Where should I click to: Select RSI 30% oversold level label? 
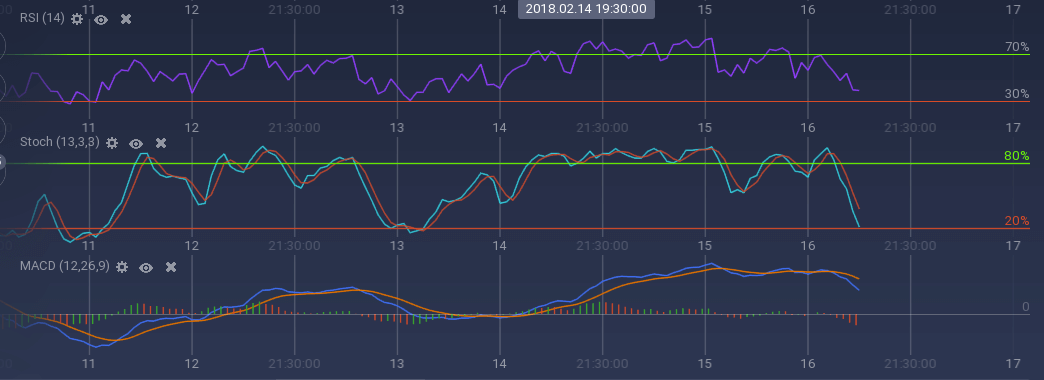click(1017, 94)
